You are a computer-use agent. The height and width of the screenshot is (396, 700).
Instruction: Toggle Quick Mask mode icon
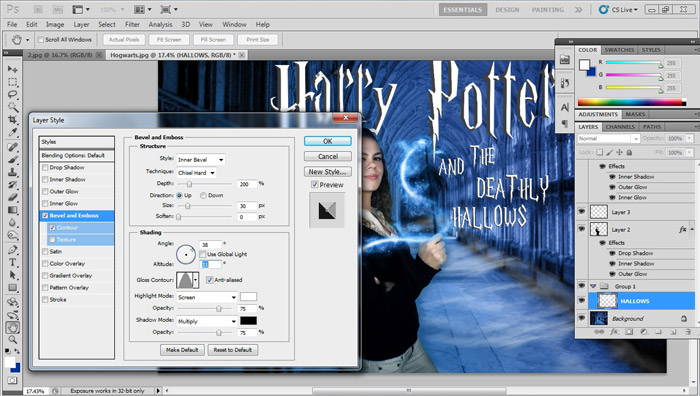pyautogui.click(x=12, y=381)
